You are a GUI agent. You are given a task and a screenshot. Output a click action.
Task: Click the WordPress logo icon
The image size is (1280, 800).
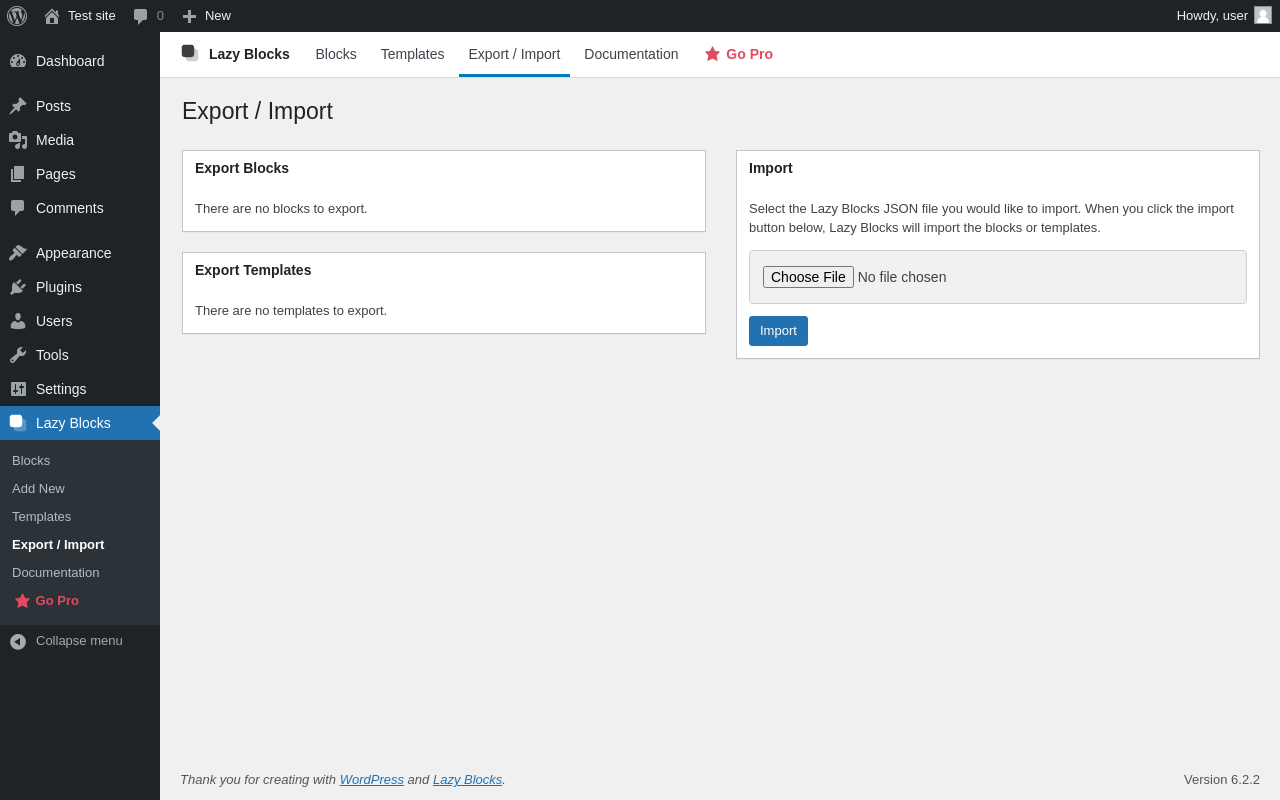coord(17,16)
